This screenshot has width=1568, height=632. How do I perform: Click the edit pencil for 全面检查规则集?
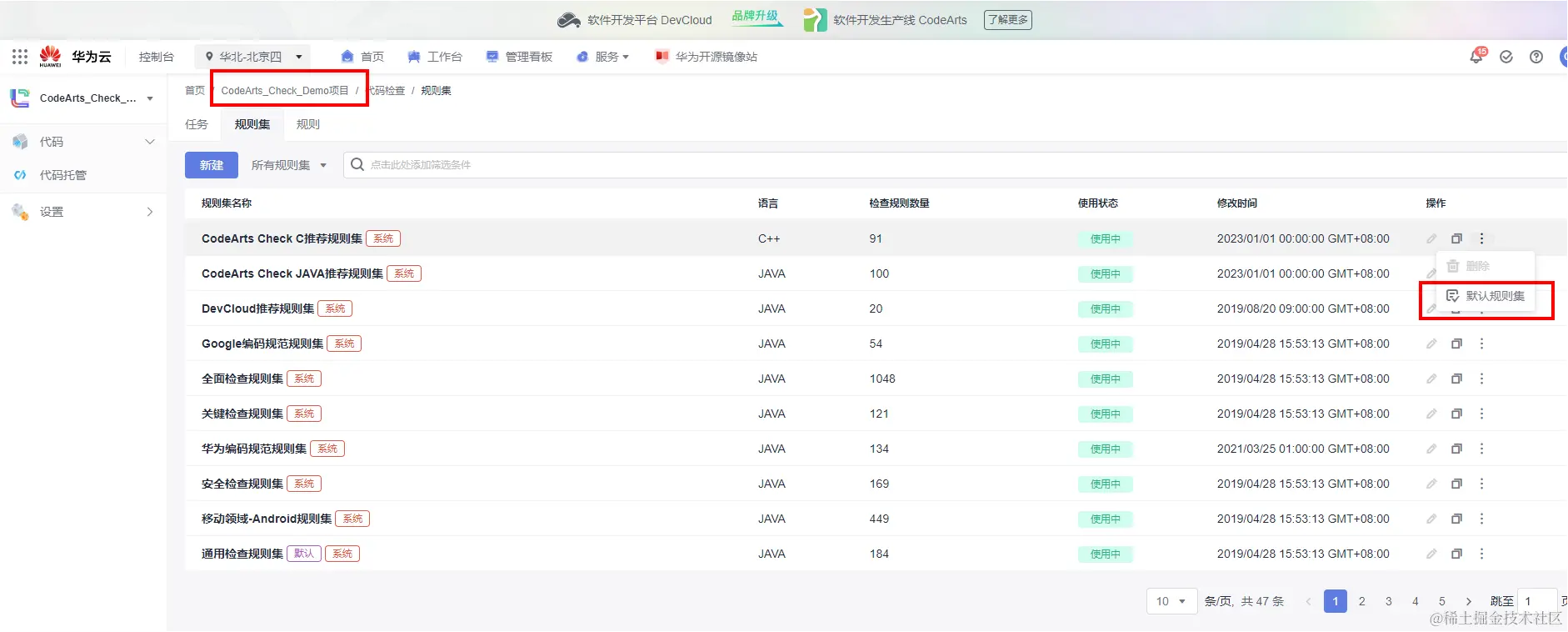point(1431,379)
